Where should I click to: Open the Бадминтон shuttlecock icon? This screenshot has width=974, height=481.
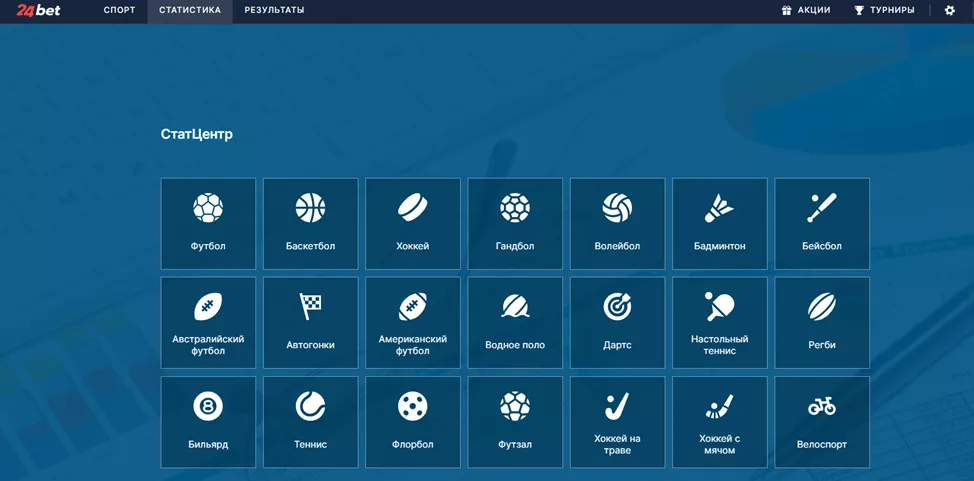(x=719, y=208)
